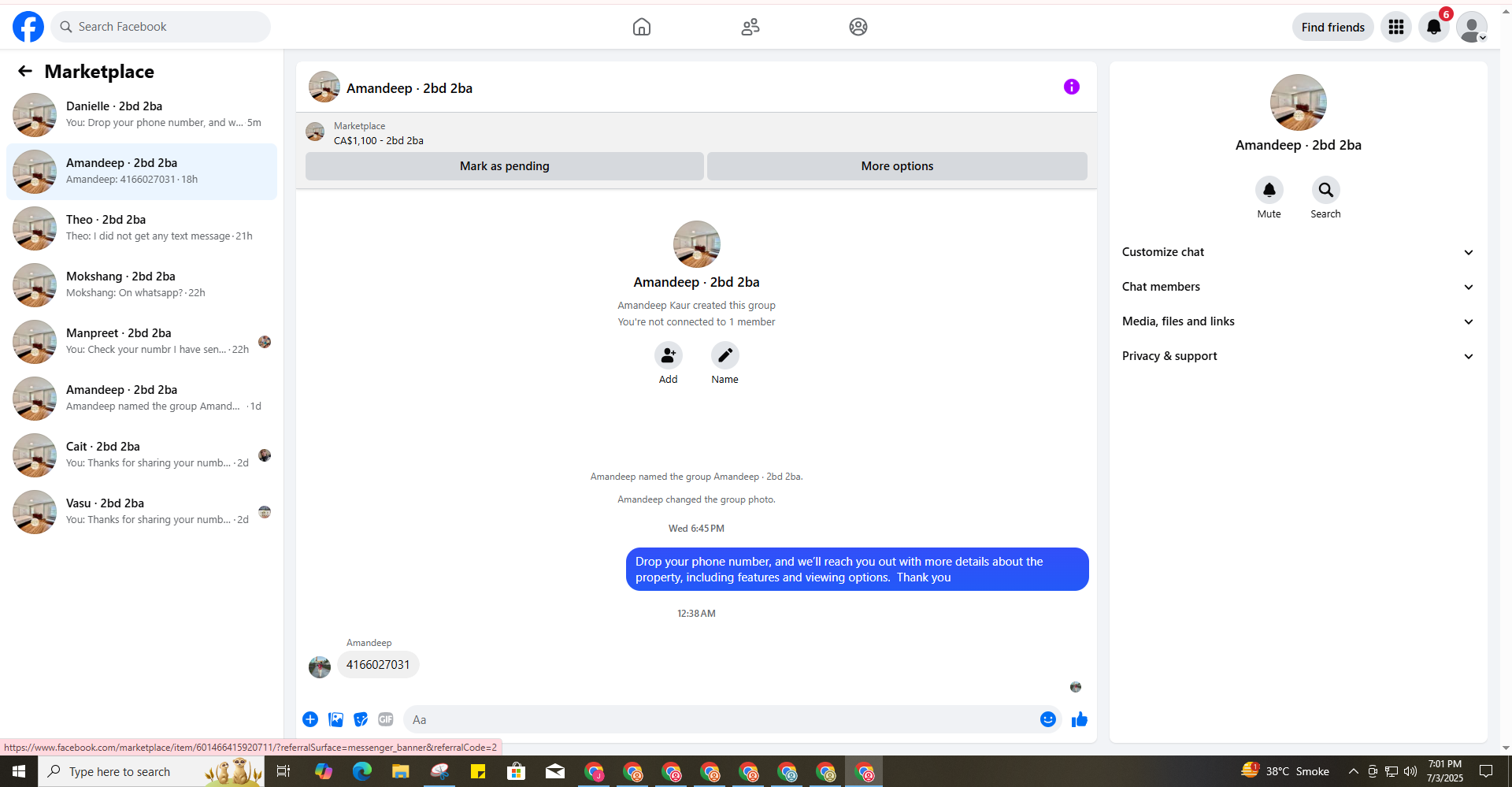1512x787 pixels.
Task: Open Sticky Notes from the taskbar
Action: tap(478, 771)
